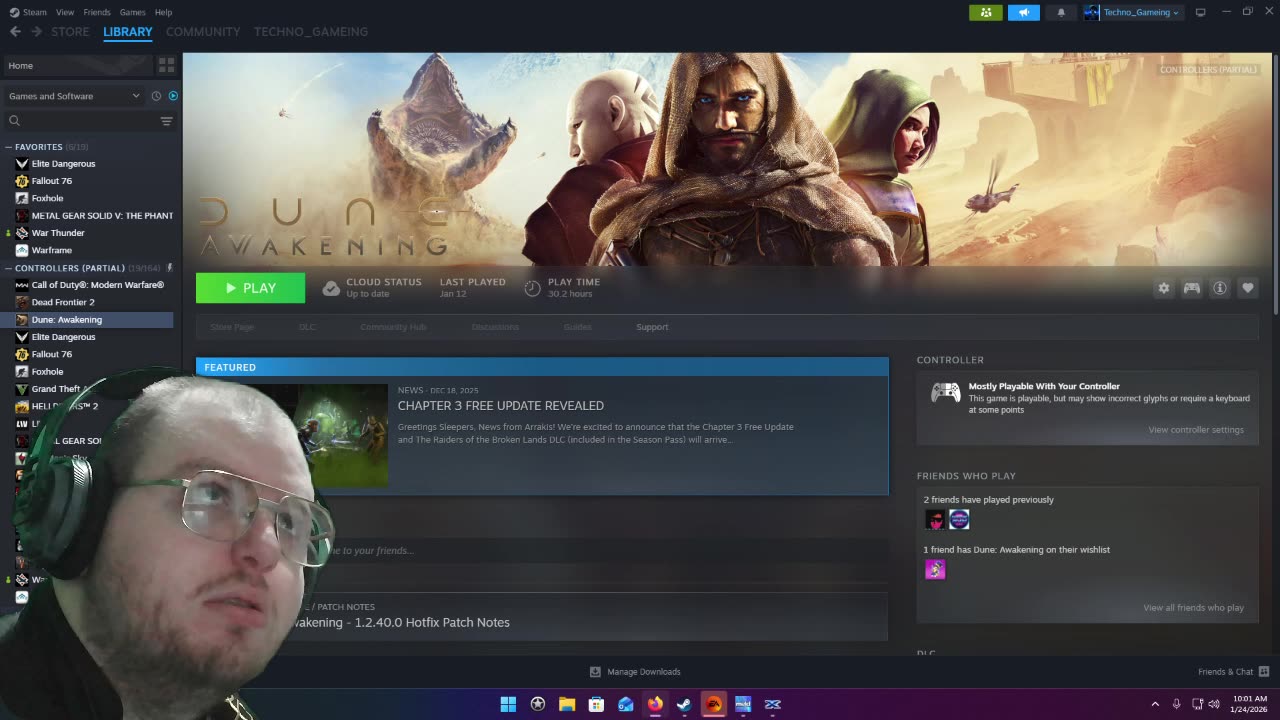This screenshot has height=720, width=1280.
Task: Go to the STORE tab
Action: (70, 32)
